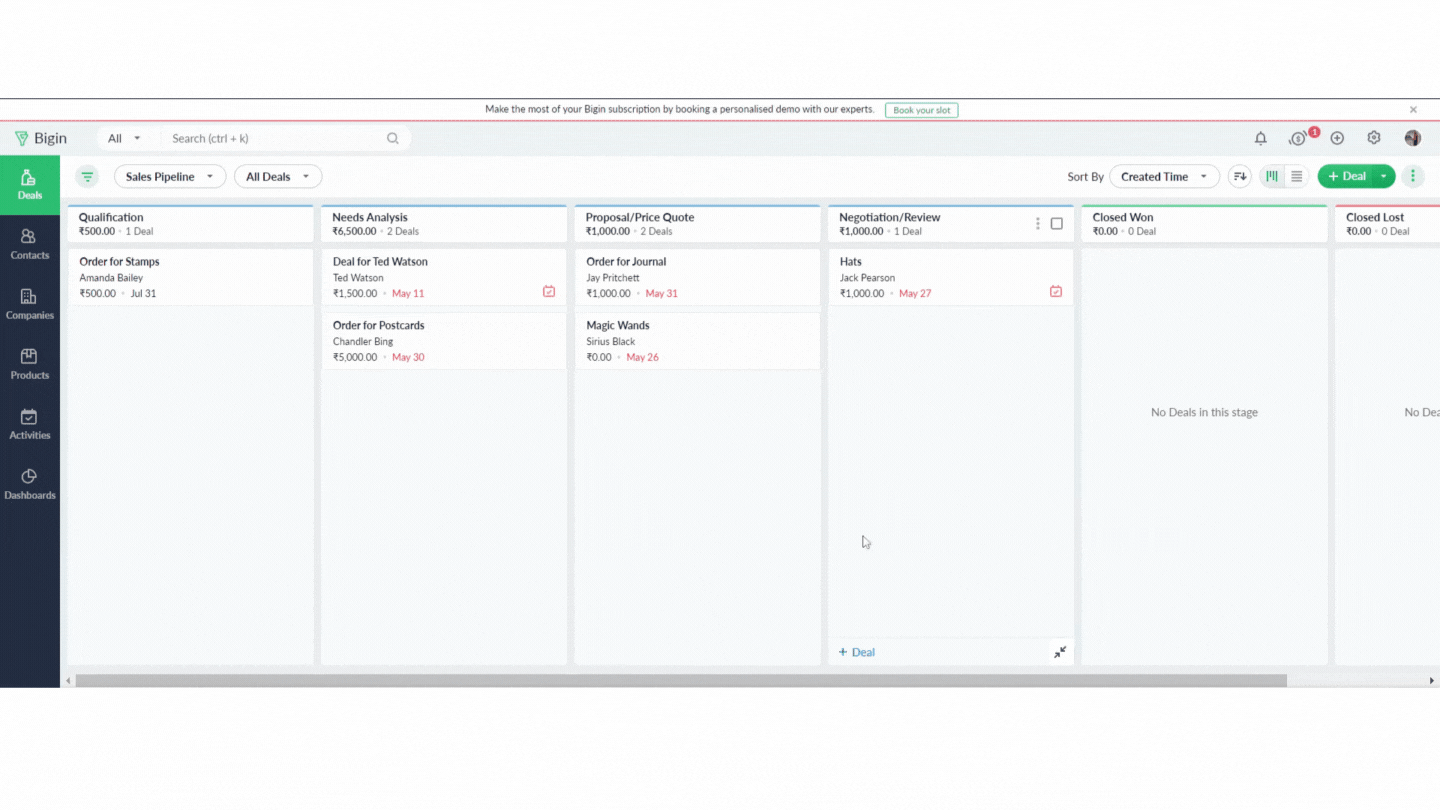Click the sort order icon
This screenshot has height=810, width=1440.
coord(1240,177)
